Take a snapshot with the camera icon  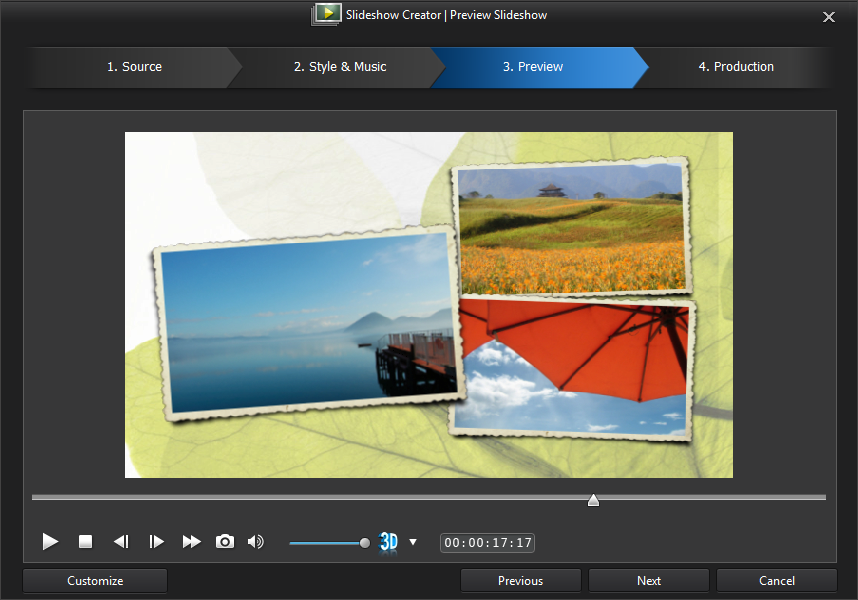pos(225,541)
